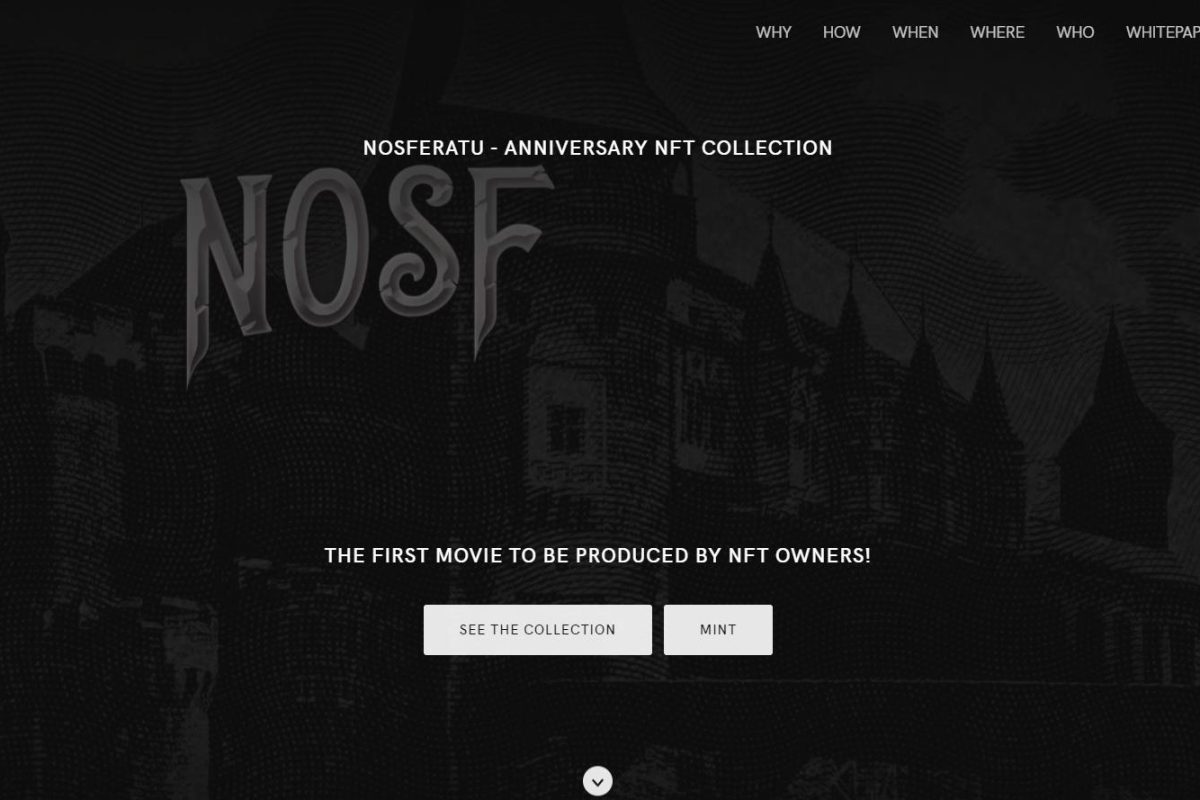Go to the HOW section
The width and height of the screenshot is (1200, 800).
pos(841,32)
